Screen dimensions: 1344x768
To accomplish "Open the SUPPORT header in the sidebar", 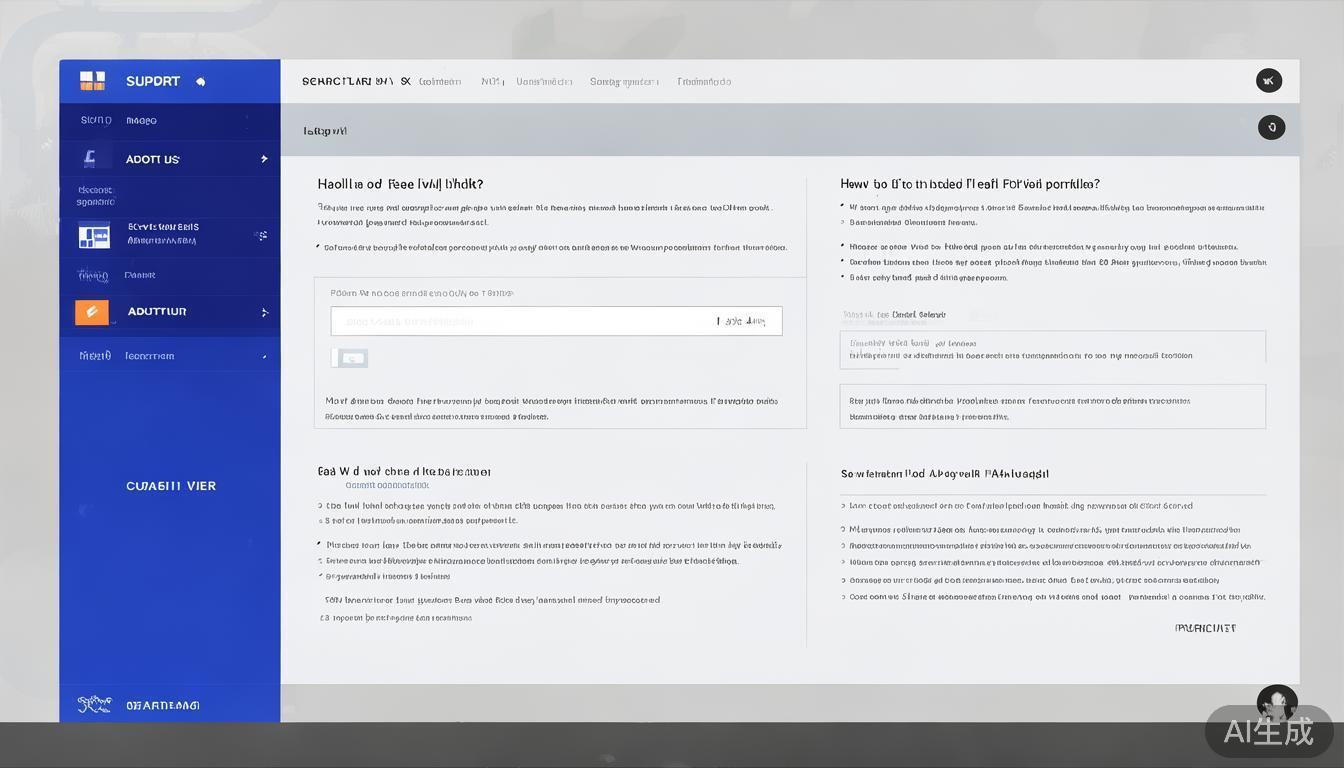I will [x=153, y=81].
